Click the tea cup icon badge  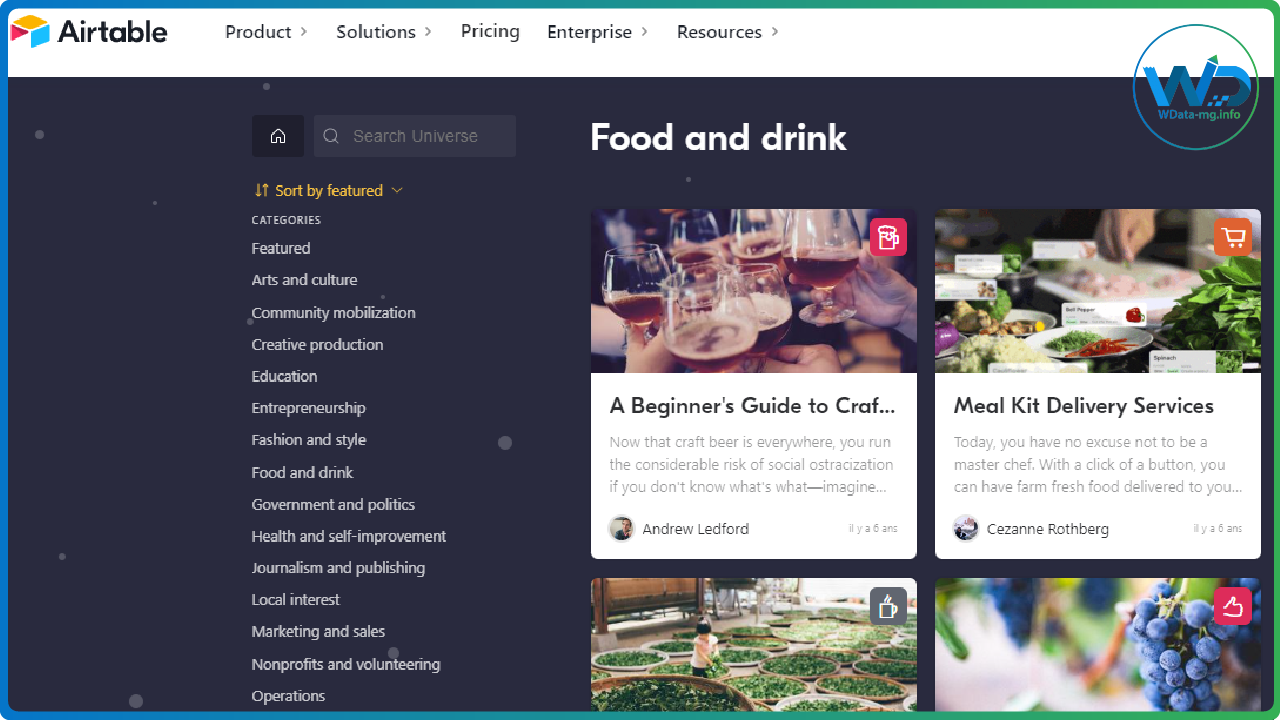[x=888, y=606]
